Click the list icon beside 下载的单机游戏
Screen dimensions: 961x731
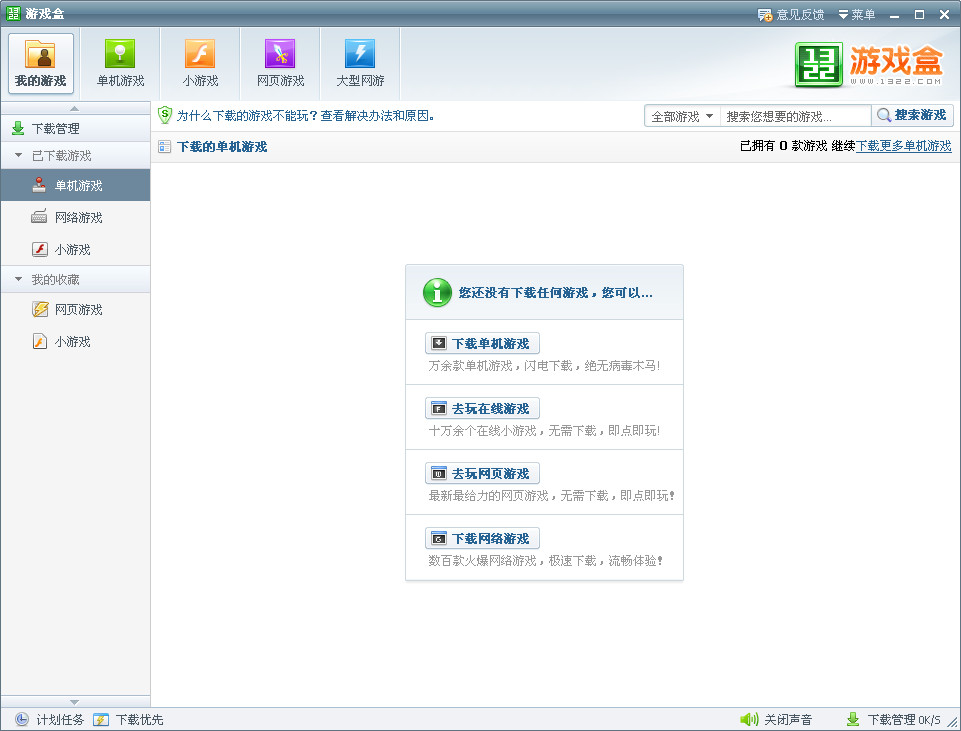(x=164, y=146)
